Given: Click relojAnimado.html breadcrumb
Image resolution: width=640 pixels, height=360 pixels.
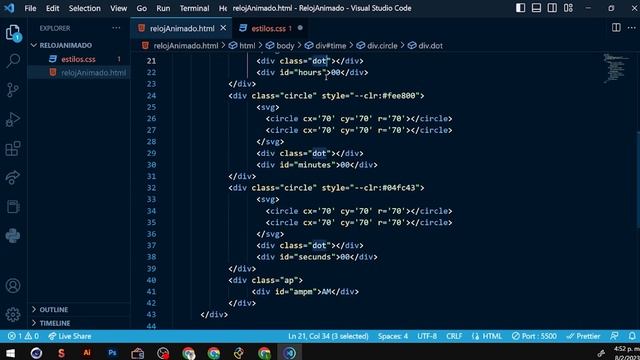Looking at the screenshot, I should tap(185, 46).
